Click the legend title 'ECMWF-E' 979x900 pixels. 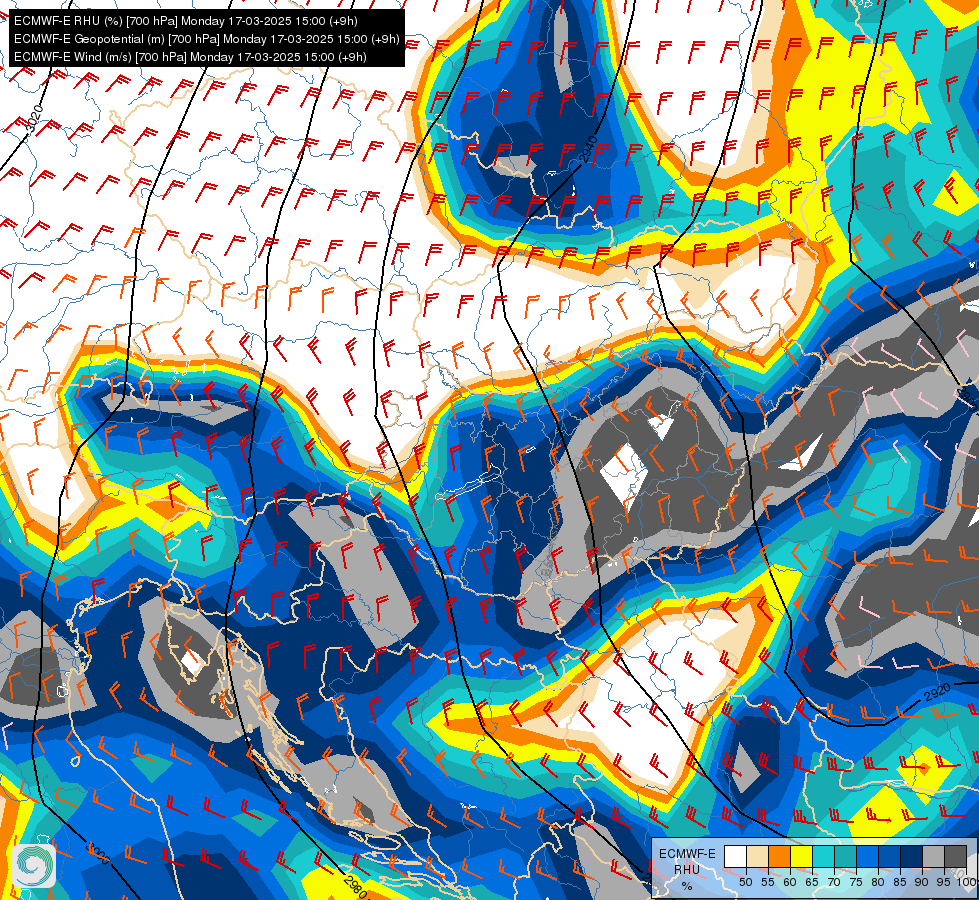click(687, 854)
